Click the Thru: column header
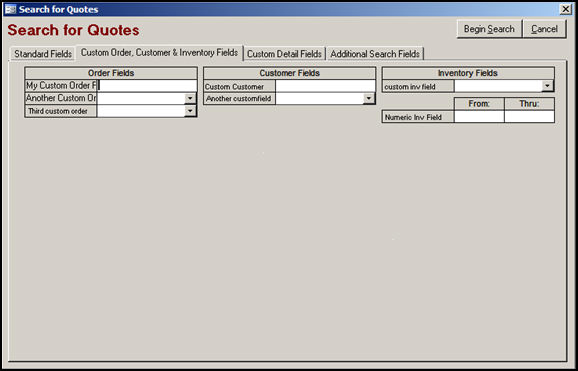The height and width of the screenshot is (371, 578). point(529,104)
